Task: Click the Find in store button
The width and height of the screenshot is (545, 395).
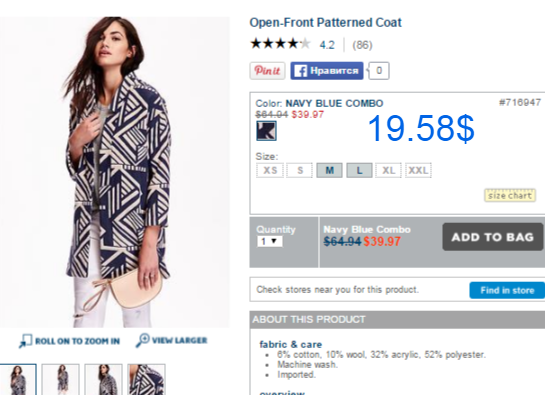Action: click(507, 290)
